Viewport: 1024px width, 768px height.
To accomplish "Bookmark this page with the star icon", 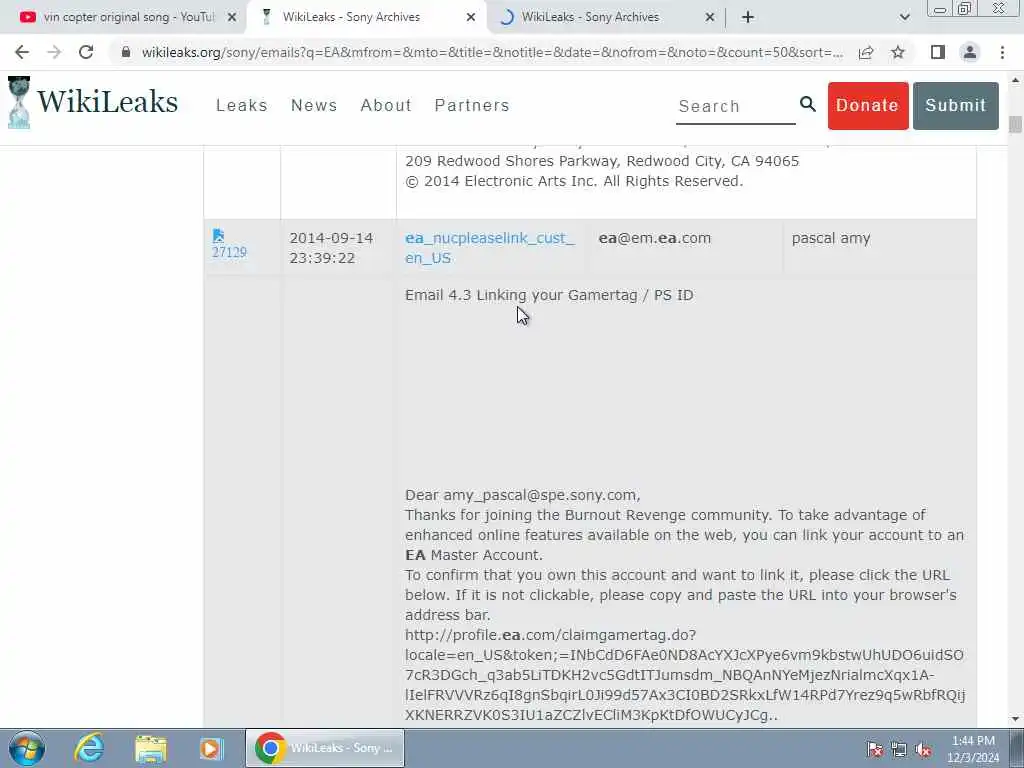I will pos(898,52).
